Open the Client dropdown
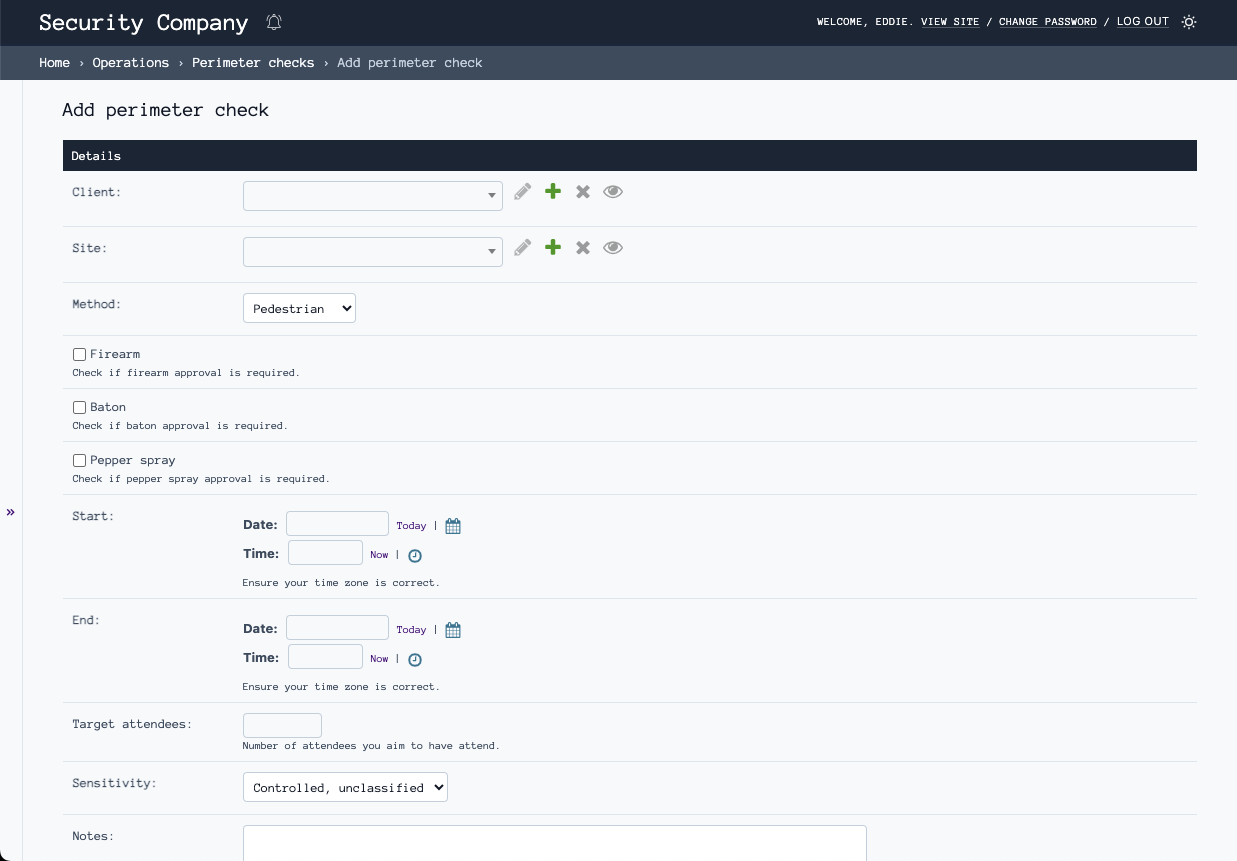Screen dimensions: 1237x861 (x=372, y=196)
